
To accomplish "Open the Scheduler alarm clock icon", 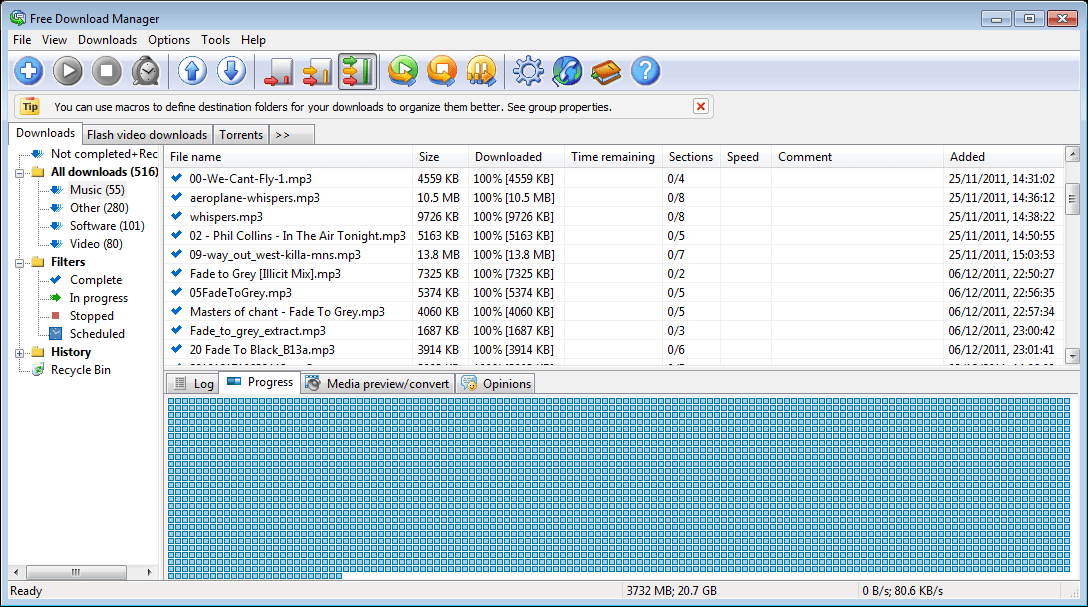I will [146, 70].
